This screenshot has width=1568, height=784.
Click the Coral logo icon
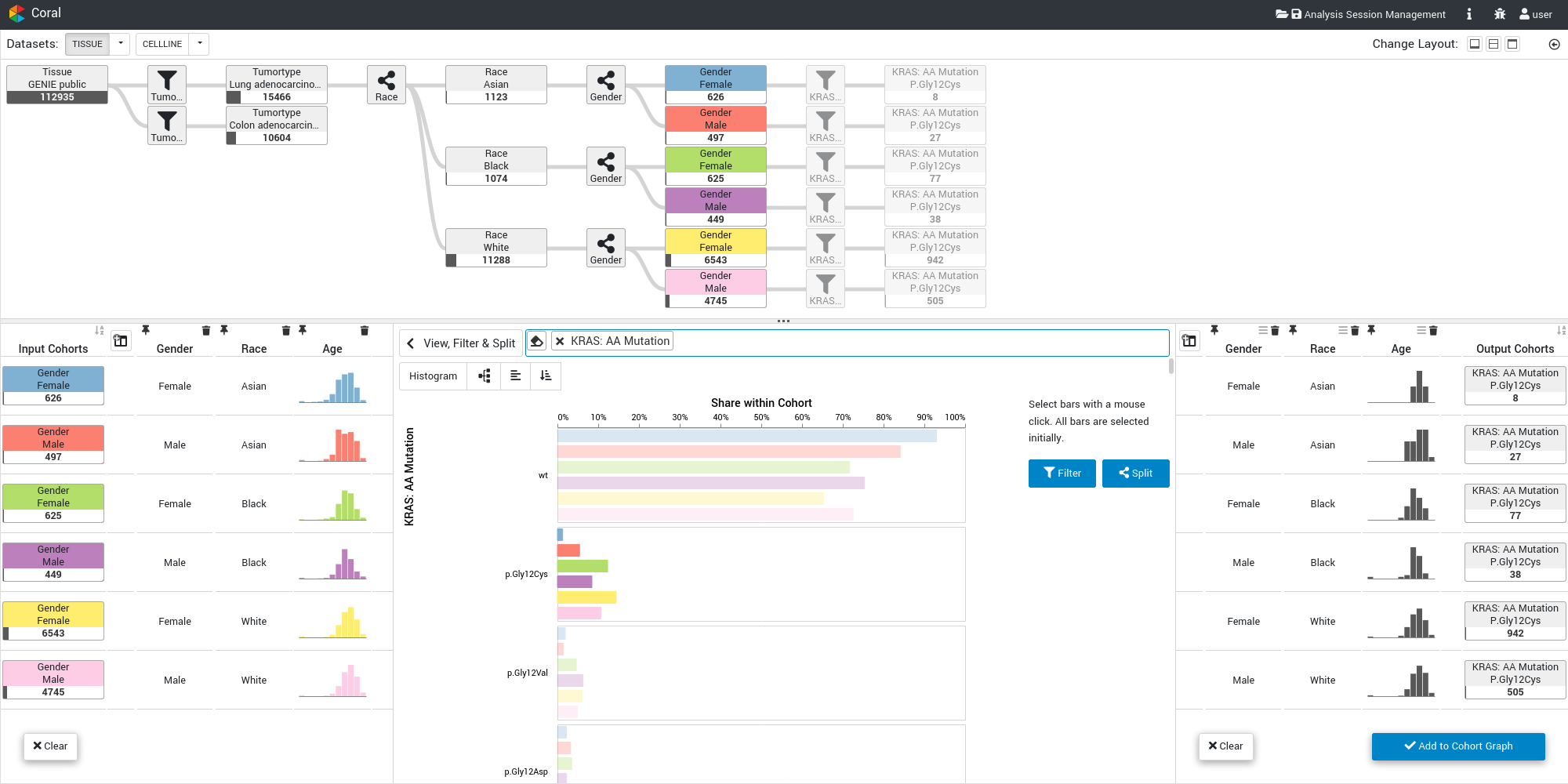tap(16, 13)
